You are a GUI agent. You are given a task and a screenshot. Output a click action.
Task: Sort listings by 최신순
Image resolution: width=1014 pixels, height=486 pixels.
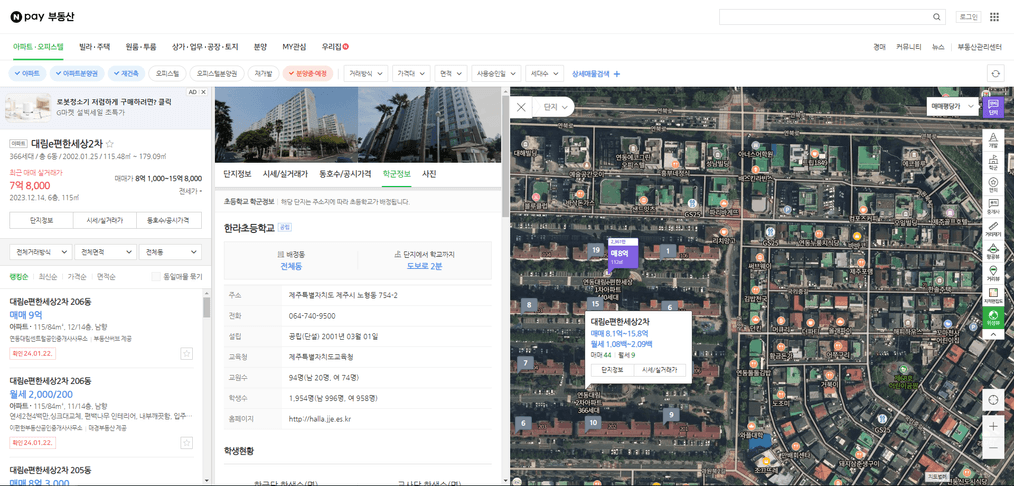[47, 277]
